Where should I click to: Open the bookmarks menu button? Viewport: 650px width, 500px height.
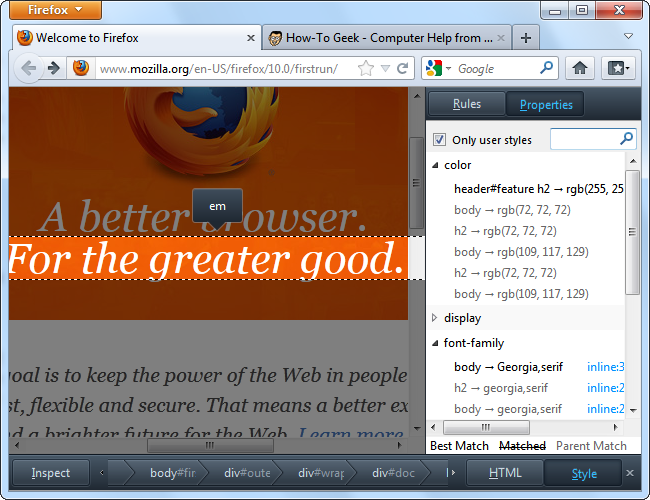click(x=618, y=68)
